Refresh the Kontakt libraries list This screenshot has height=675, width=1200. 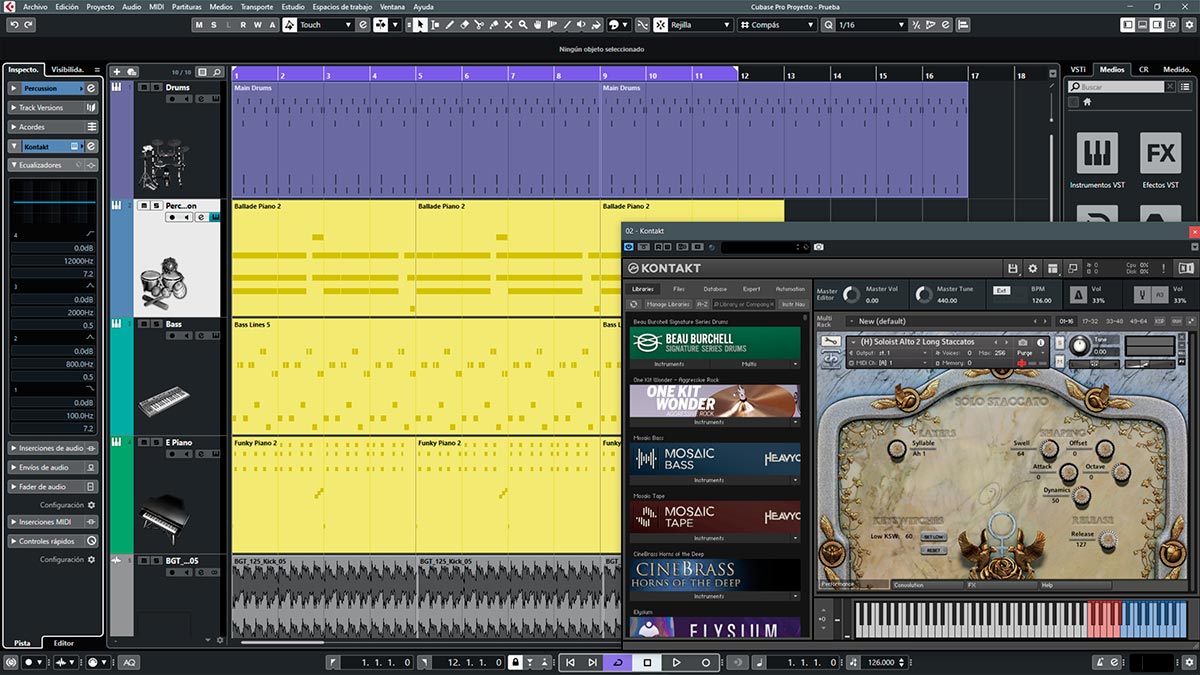(633, 304)
